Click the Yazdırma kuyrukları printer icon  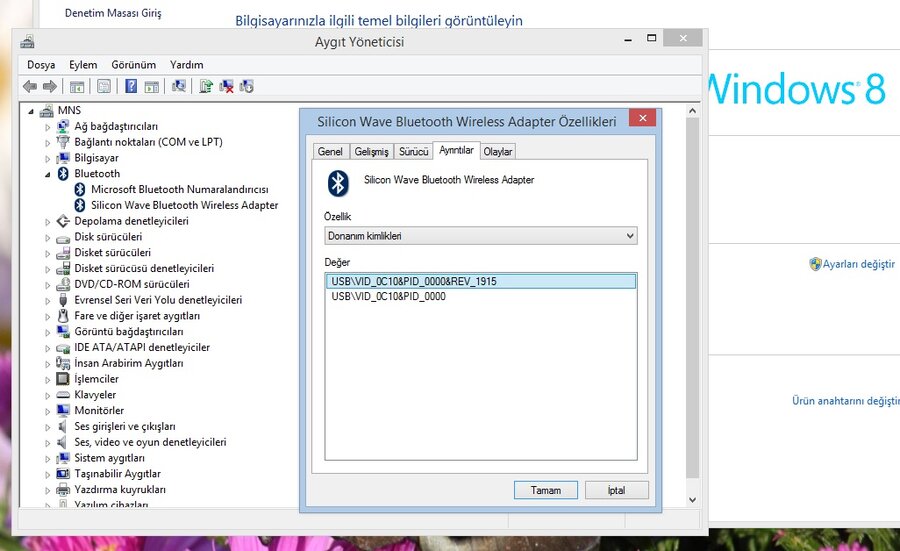[x=63, y=490]
